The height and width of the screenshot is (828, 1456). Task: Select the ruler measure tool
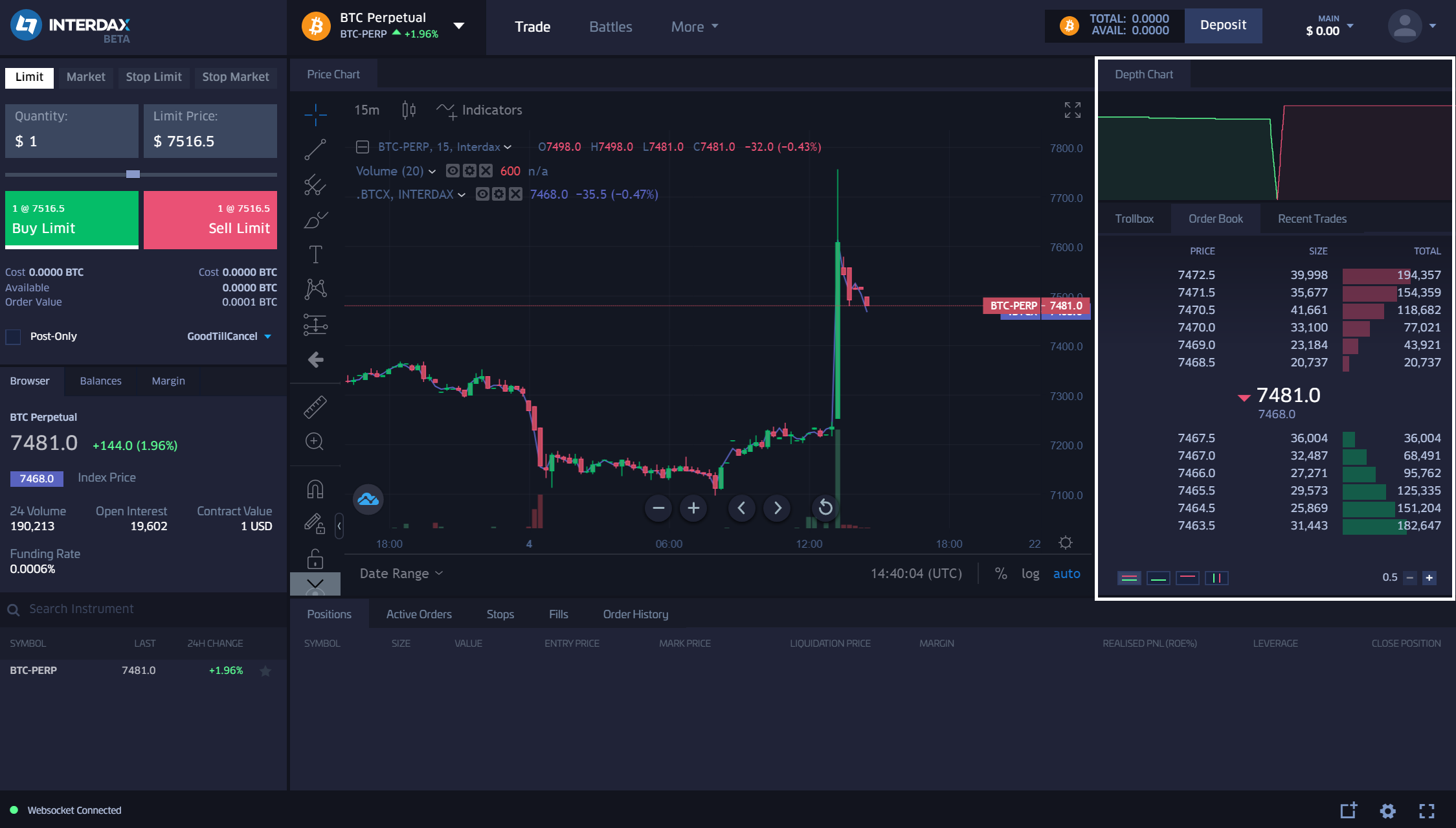tap(315, 407)
